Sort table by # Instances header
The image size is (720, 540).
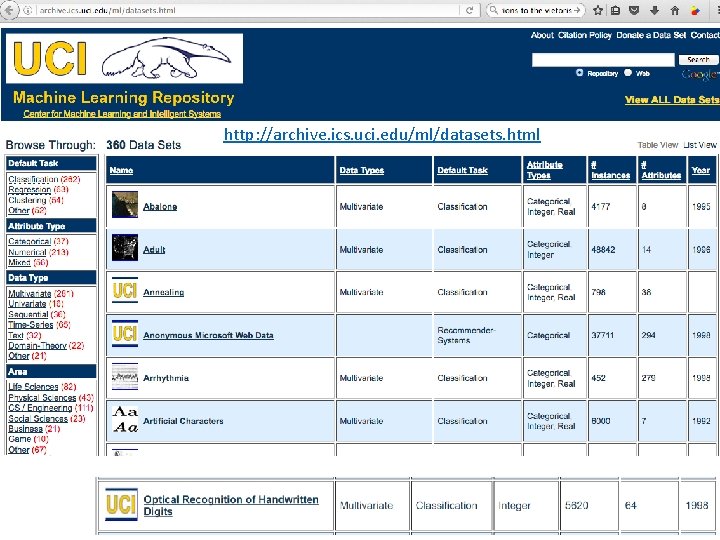611,170
